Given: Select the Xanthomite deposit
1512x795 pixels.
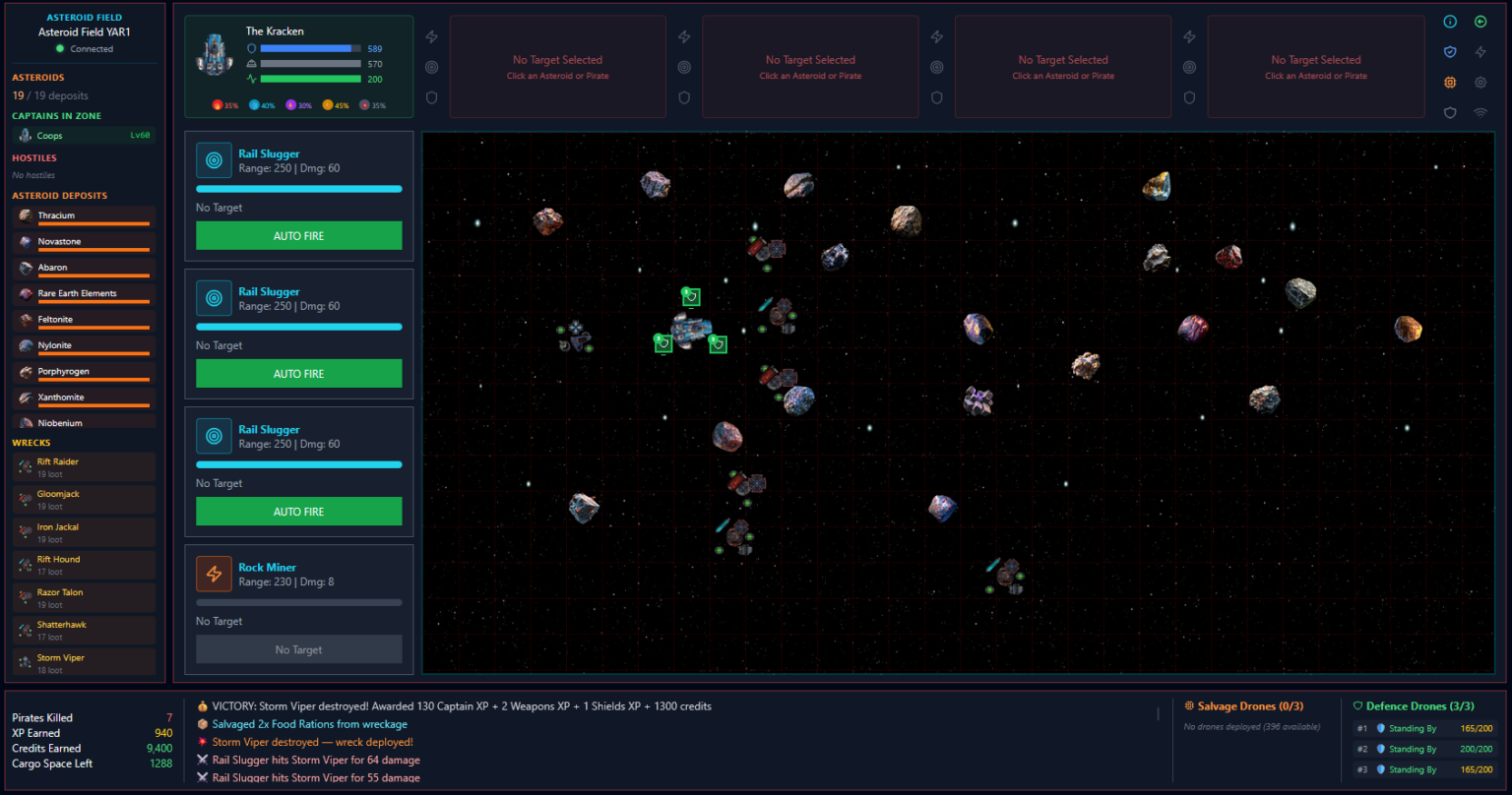Looking at the screenshot, I should (84, 398).
